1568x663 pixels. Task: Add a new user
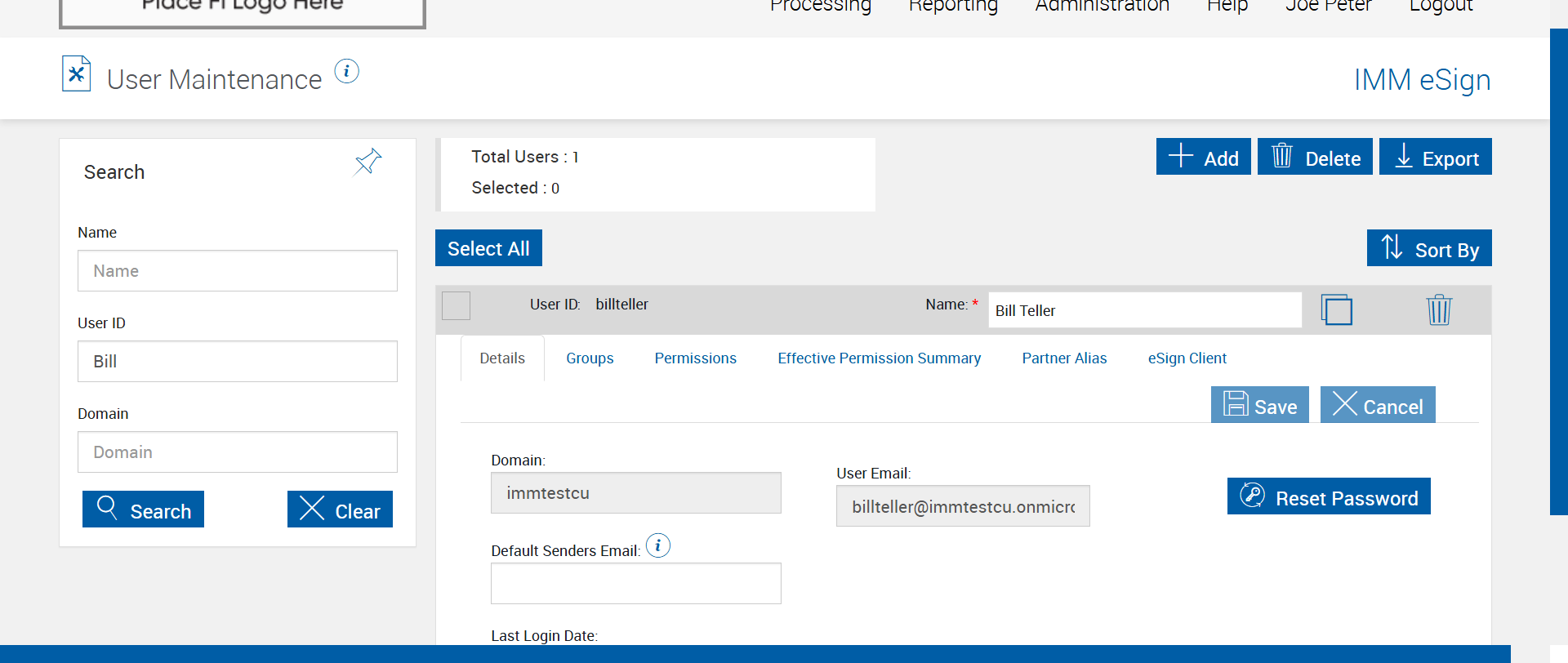pyautogui.click(x=1203, y=157)
